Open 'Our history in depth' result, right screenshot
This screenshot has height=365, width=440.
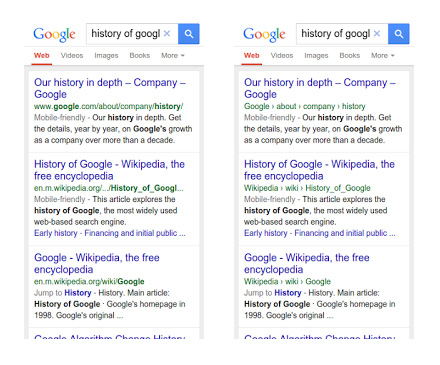[x=320, y=88]
